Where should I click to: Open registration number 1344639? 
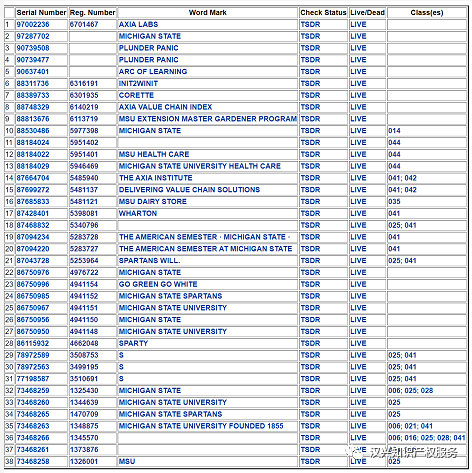84,402
